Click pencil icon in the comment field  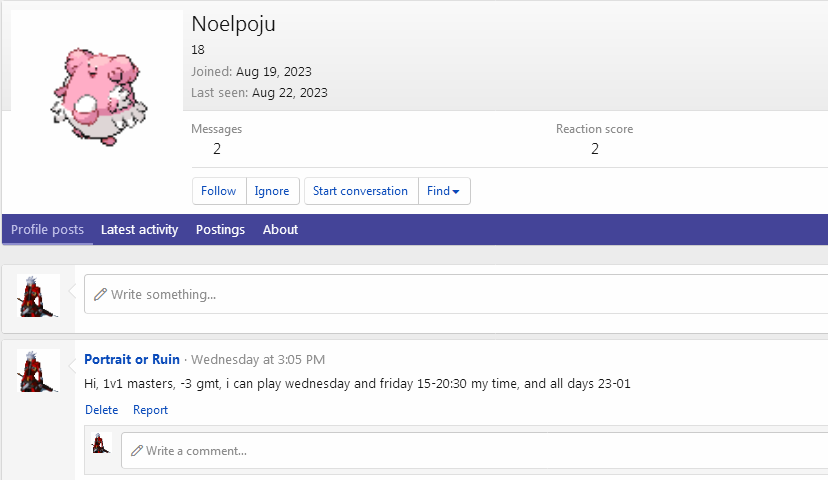click(137, 451)
